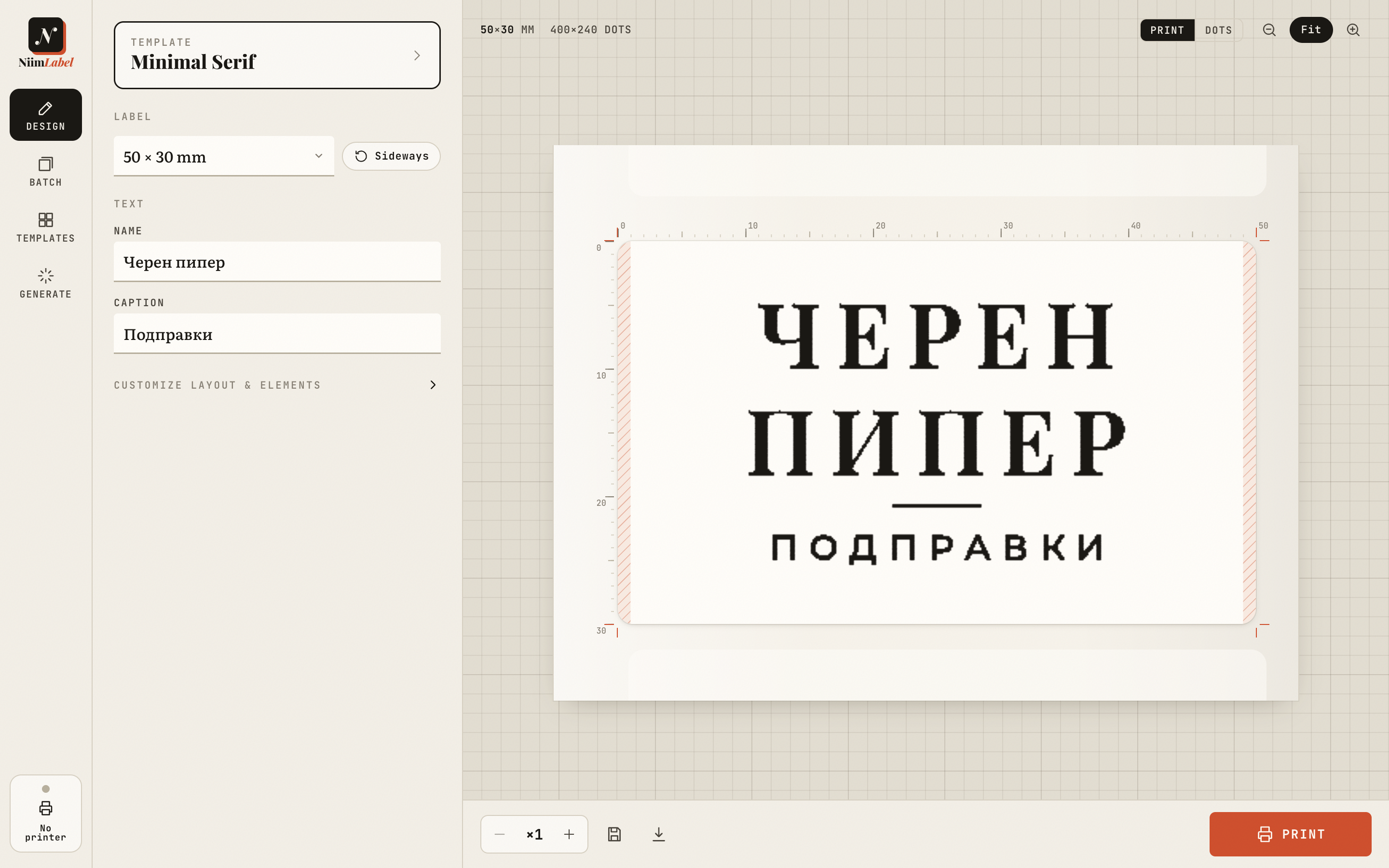
Task: Click the NiimLabel logo
Action: (x=46, y=43)
